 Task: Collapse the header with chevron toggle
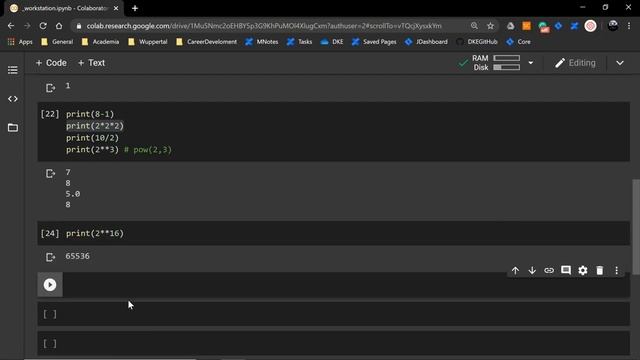[x=620, y=63]
